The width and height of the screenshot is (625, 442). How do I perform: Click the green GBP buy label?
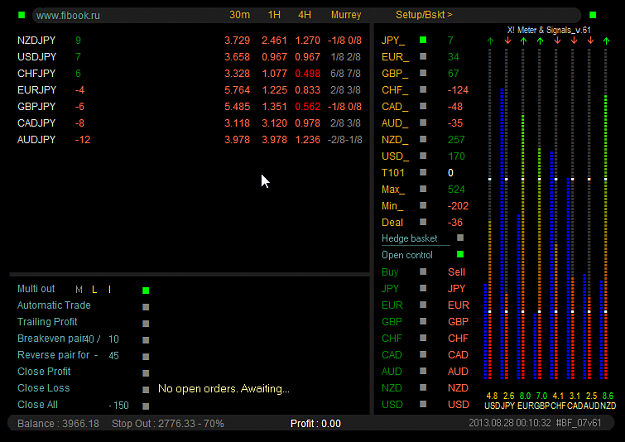pos(392,322)
